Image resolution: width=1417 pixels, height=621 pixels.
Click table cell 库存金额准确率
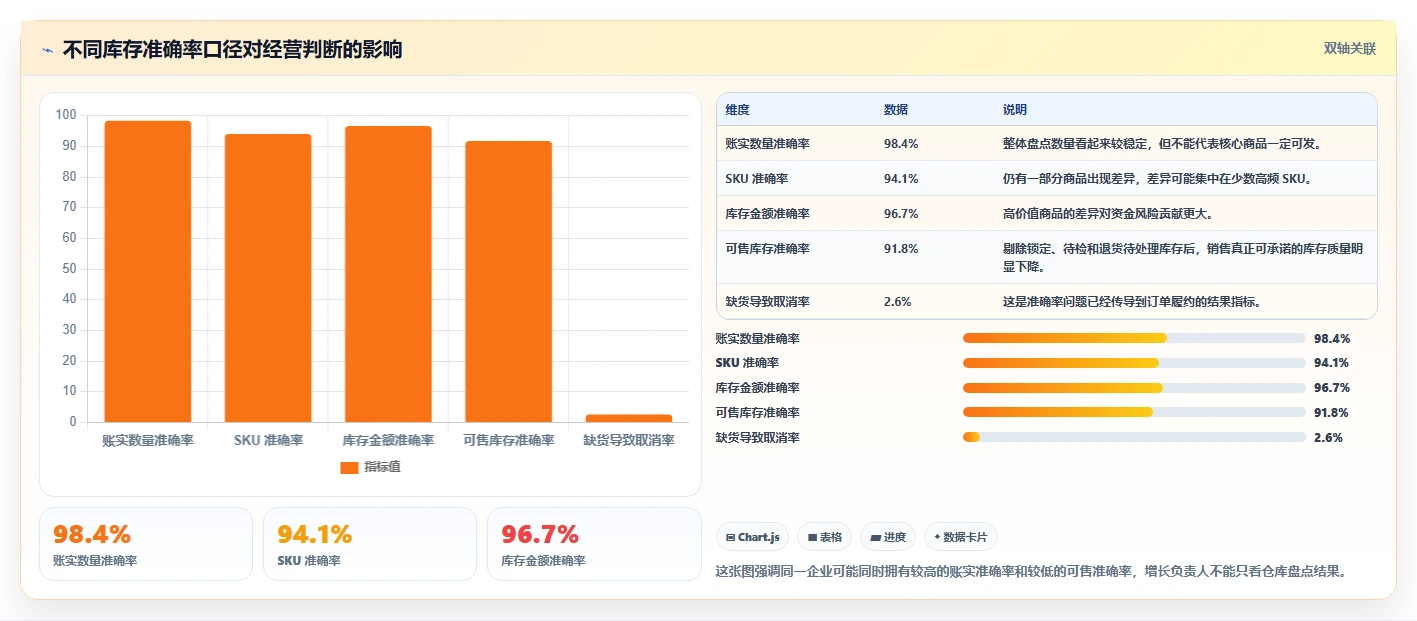[x=768, y=214]
